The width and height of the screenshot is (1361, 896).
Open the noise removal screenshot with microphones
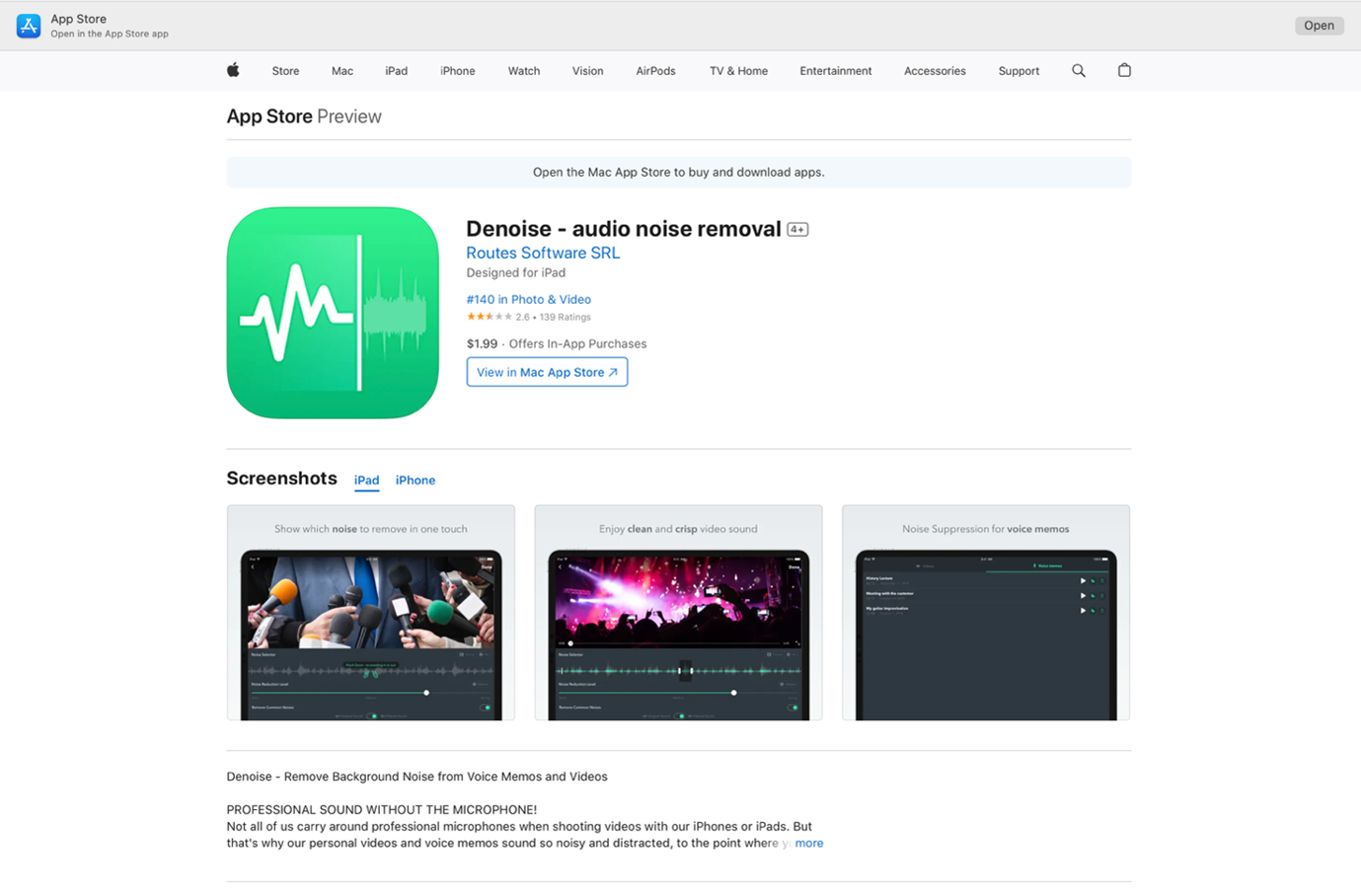click(x=371, y=613)
